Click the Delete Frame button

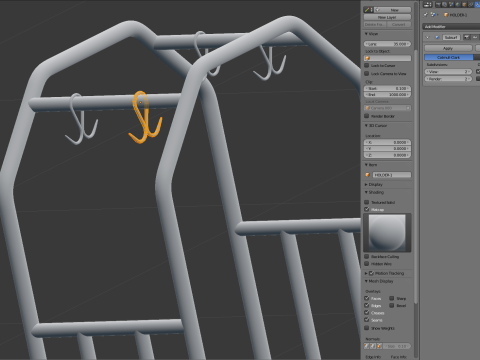[375, 25]
